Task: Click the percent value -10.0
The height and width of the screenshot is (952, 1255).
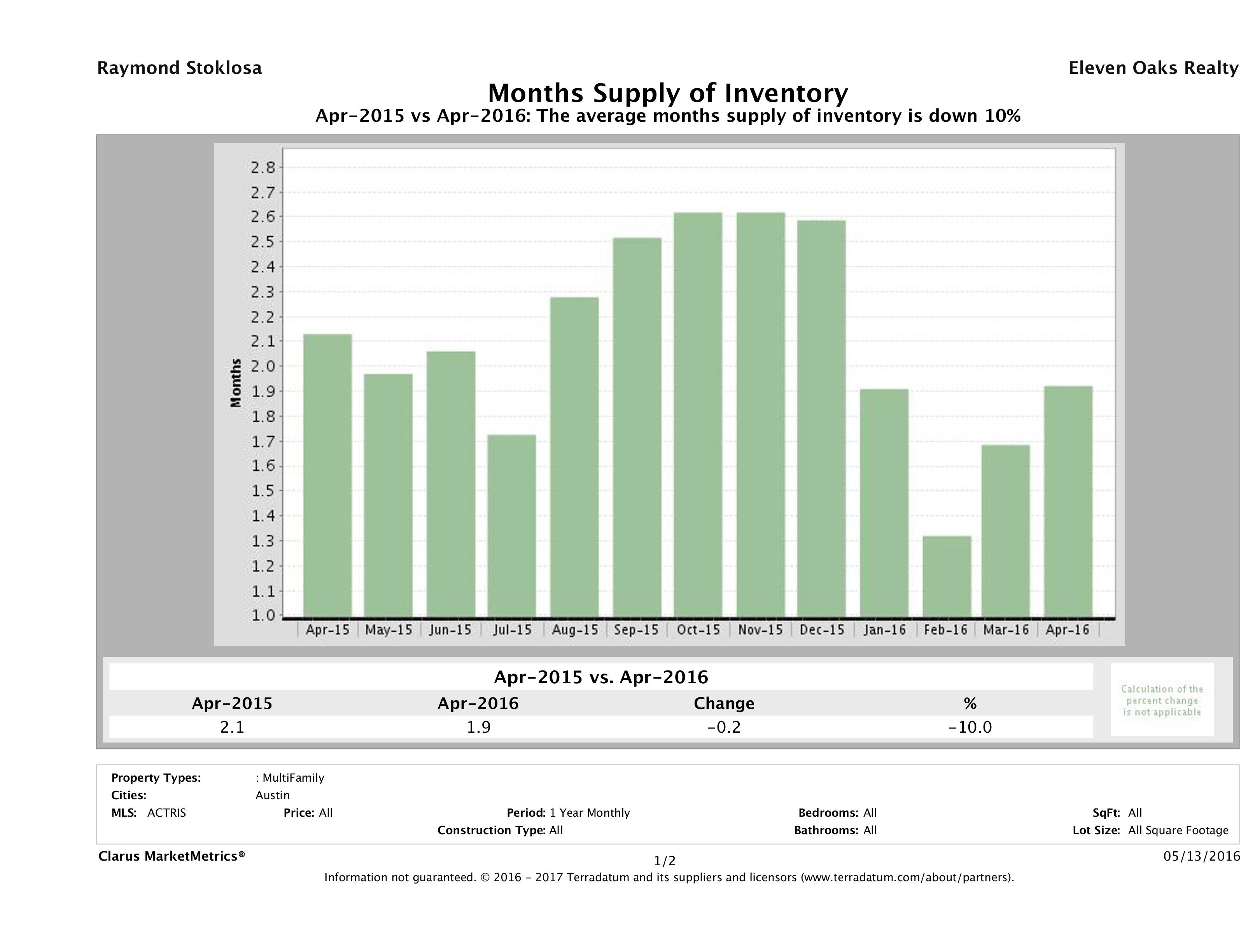Action: (970, 727)
